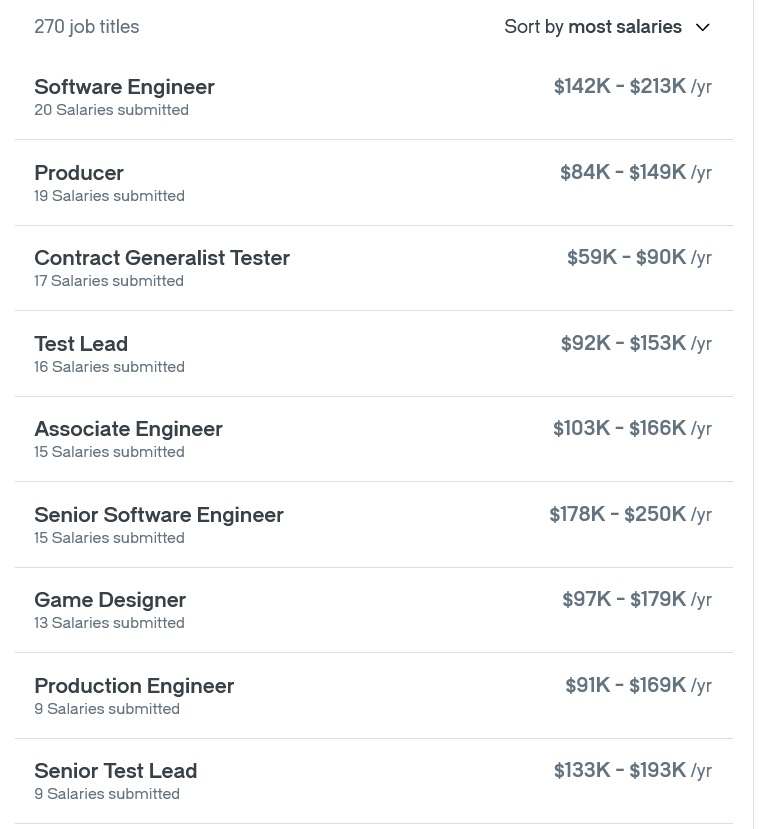Click "20 Salaries submitted" under Software Engineer
Screen dimensions: 767x829
click(111, 110)
